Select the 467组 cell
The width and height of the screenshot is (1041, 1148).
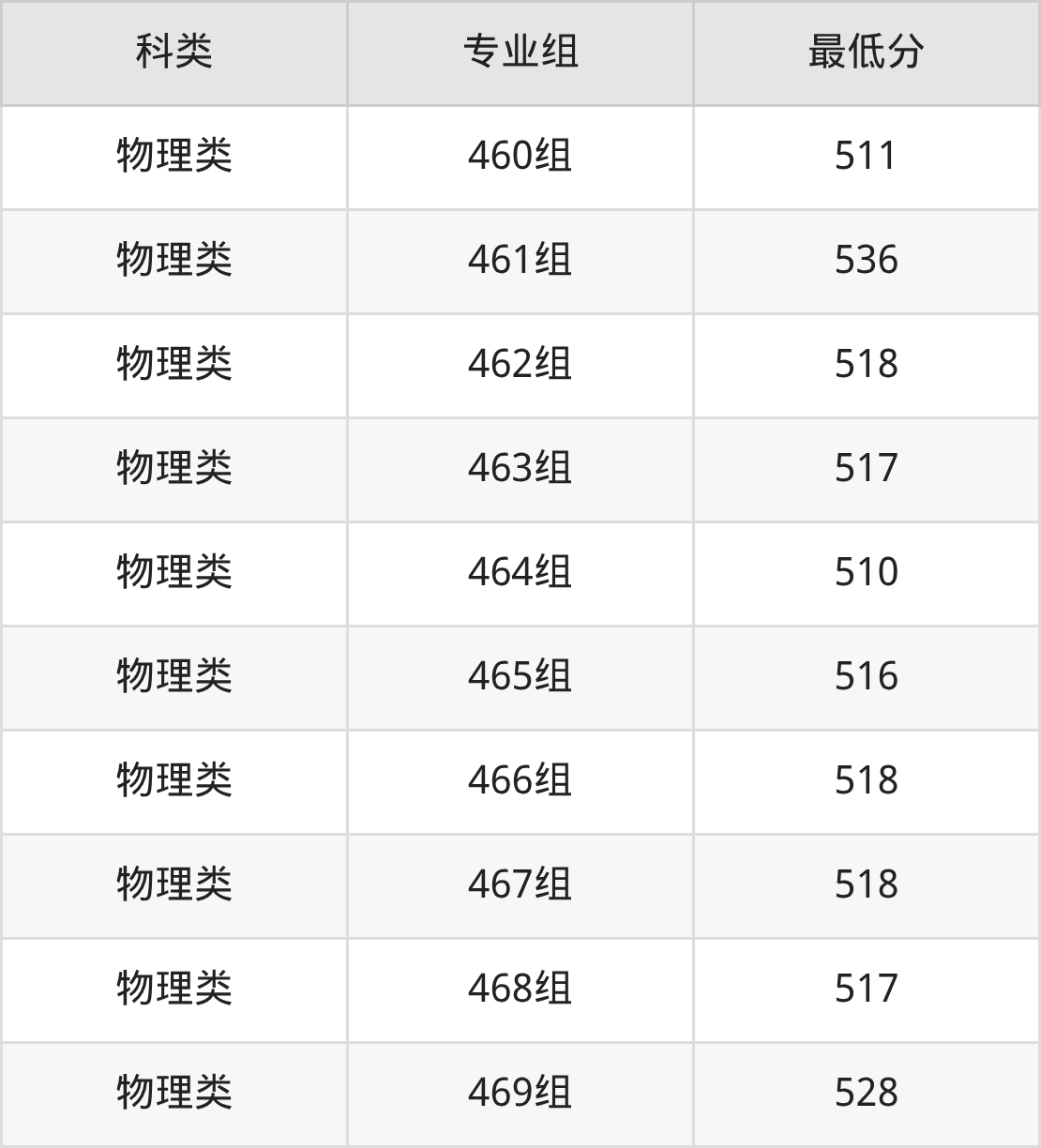click(x=520, y=884)
